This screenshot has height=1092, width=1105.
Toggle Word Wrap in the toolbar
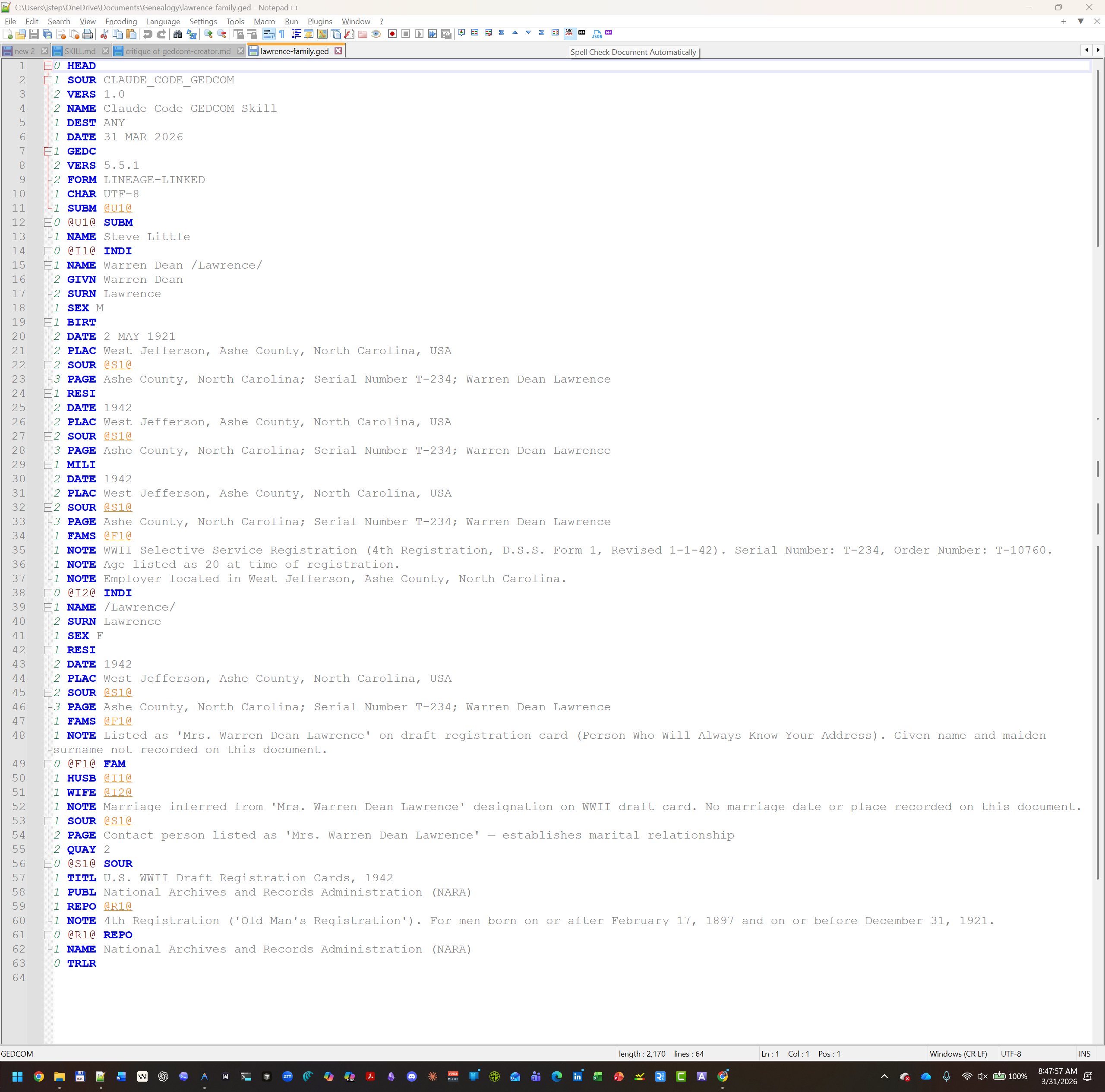coord(269,34)
